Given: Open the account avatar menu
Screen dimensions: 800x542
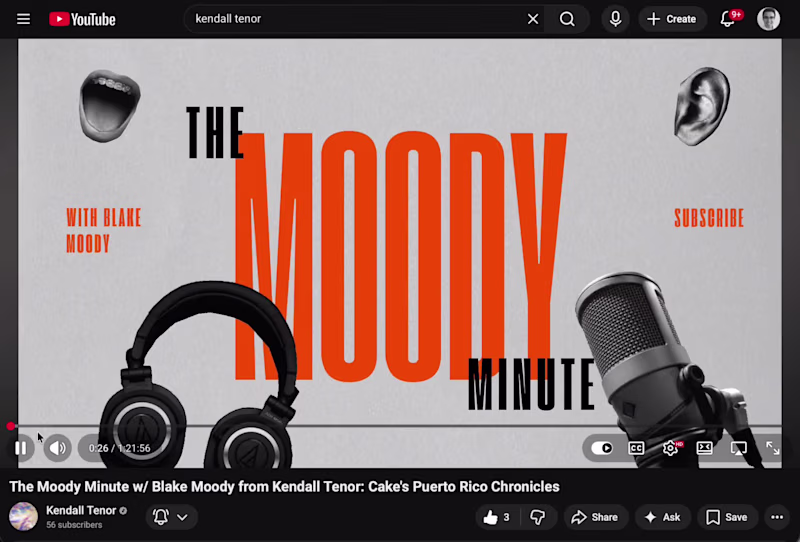Looking at the screenshot, I should 768,19.
